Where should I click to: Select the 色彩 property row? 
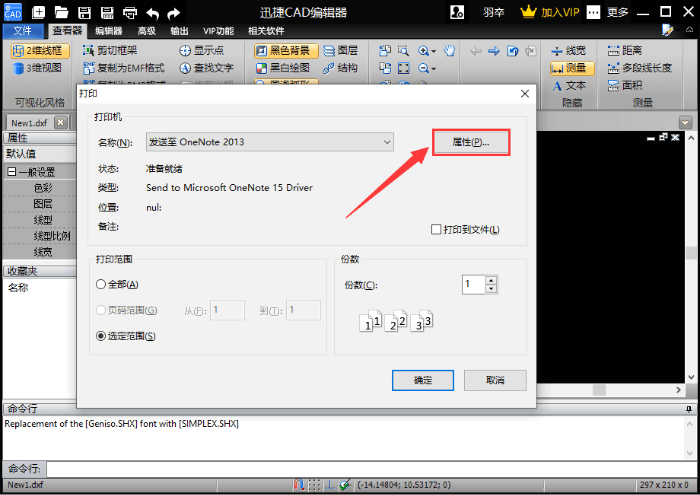(40, 188)
